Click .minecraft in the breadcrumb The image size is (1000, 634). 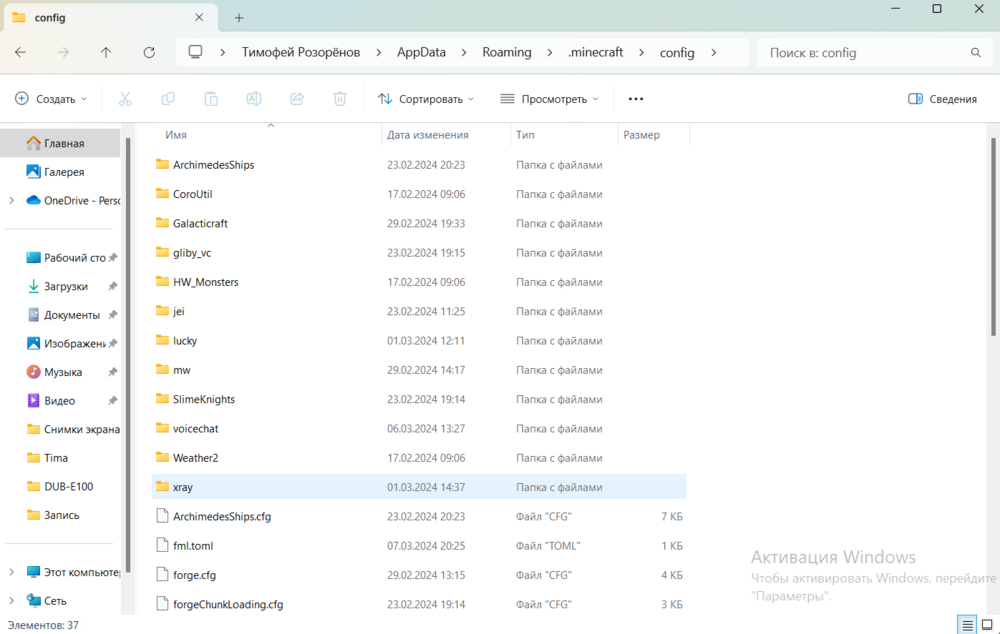click(596, 52)
